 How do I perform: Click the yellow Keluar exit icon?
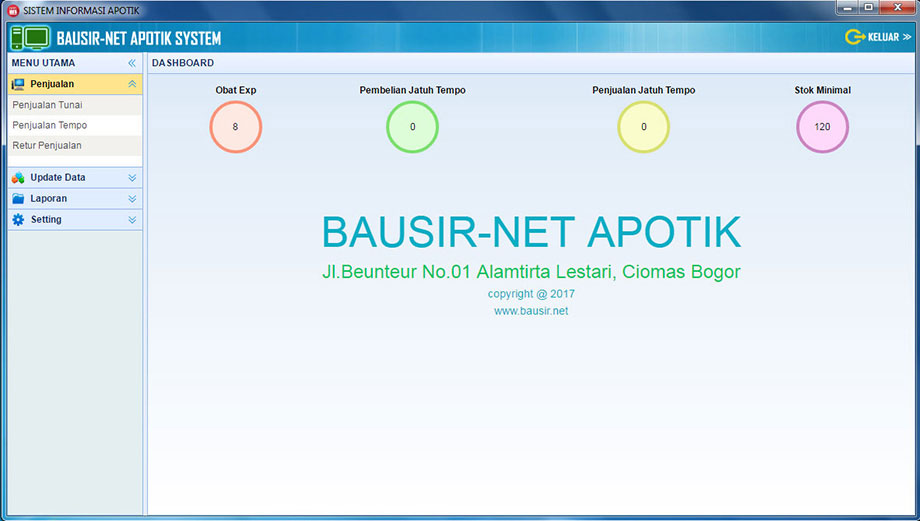click(854, 37)
